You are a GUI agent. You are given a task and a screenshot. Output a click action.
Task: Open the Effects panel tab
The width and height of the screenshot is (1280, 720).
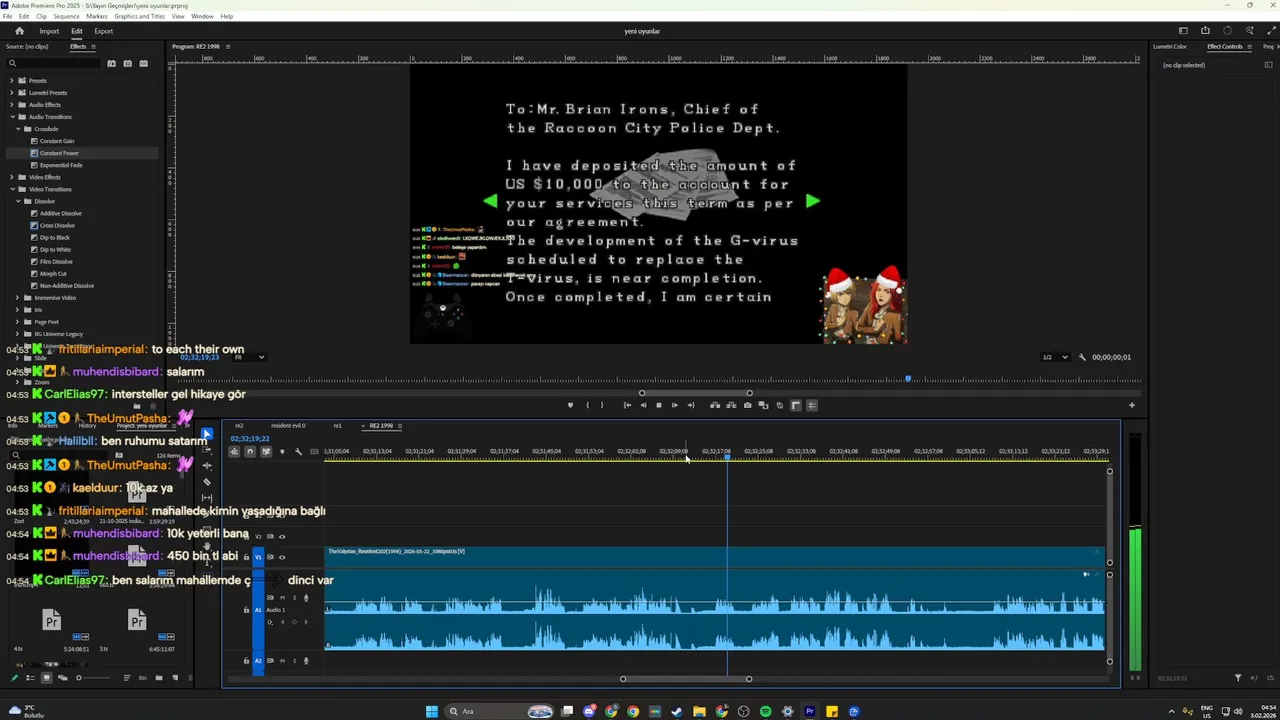click(x=78, y=46)
